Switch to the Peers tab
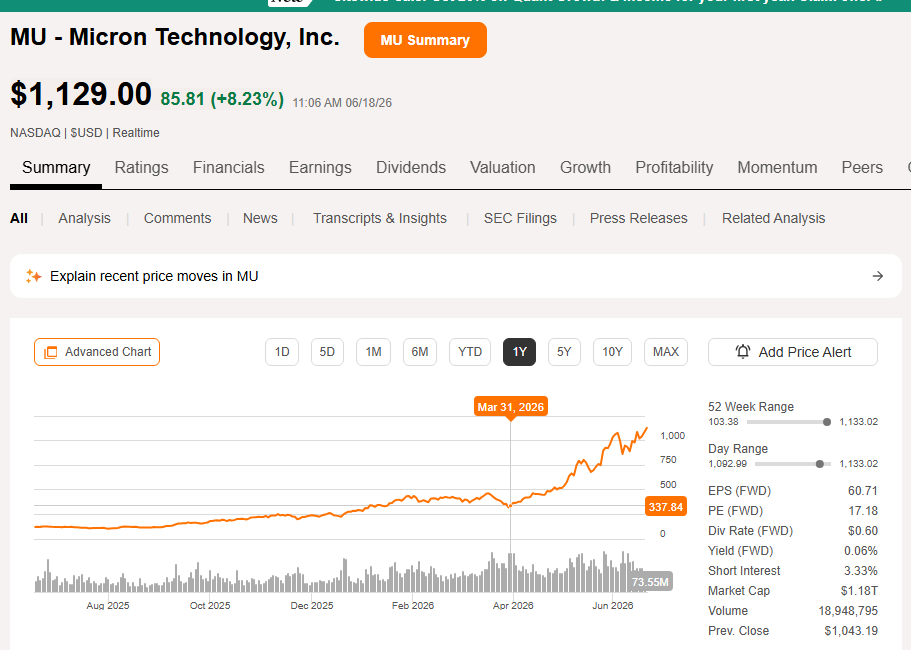The height and width of the screenshot is (650, 911). point(862,167)
